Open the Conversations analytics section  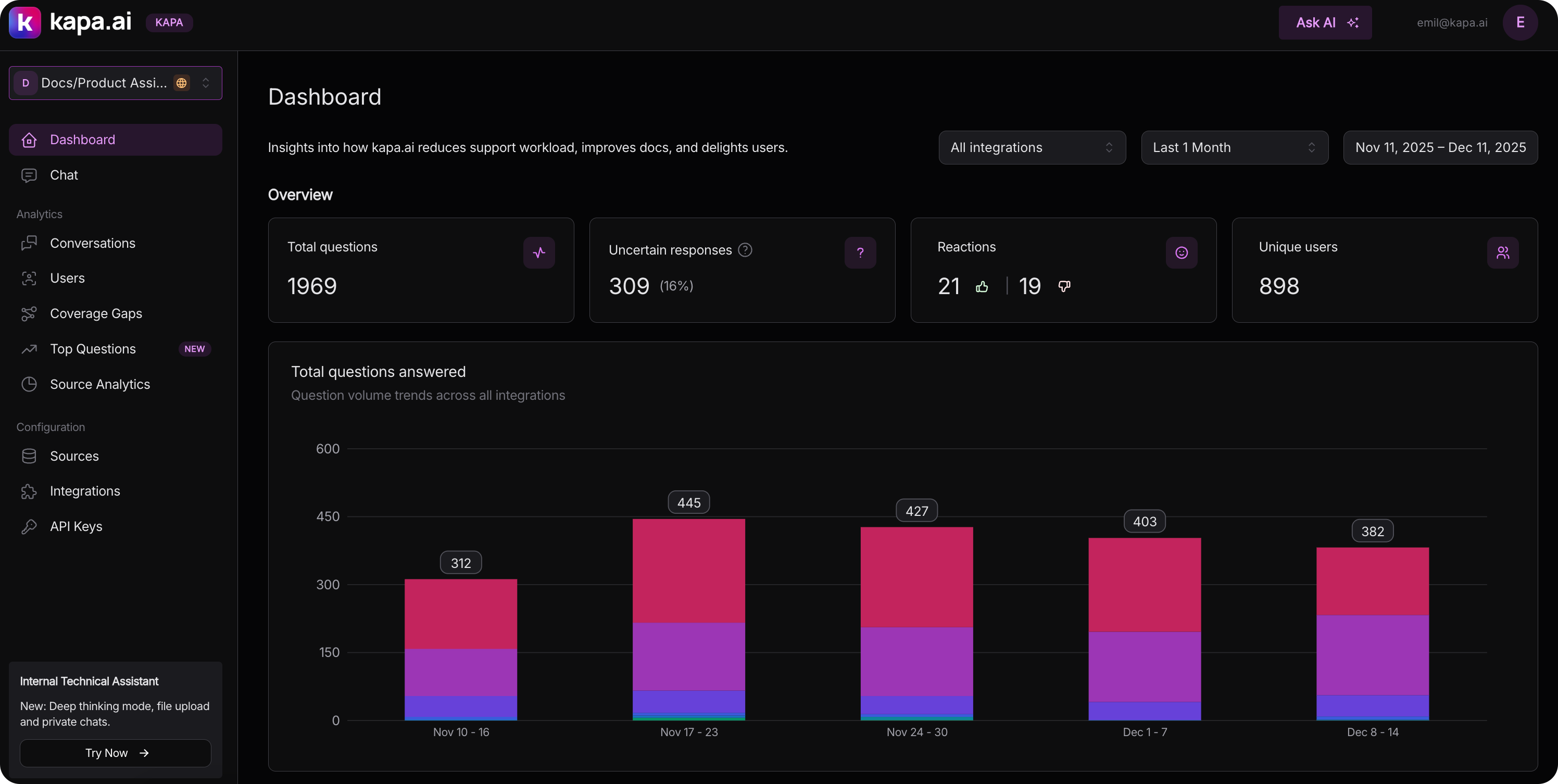93,243
